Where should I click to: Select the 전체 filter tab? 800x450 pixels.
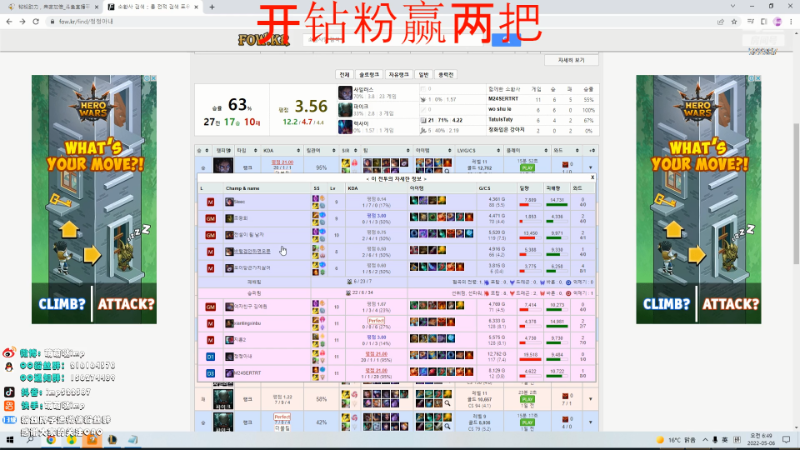click(x=344, y=74)
